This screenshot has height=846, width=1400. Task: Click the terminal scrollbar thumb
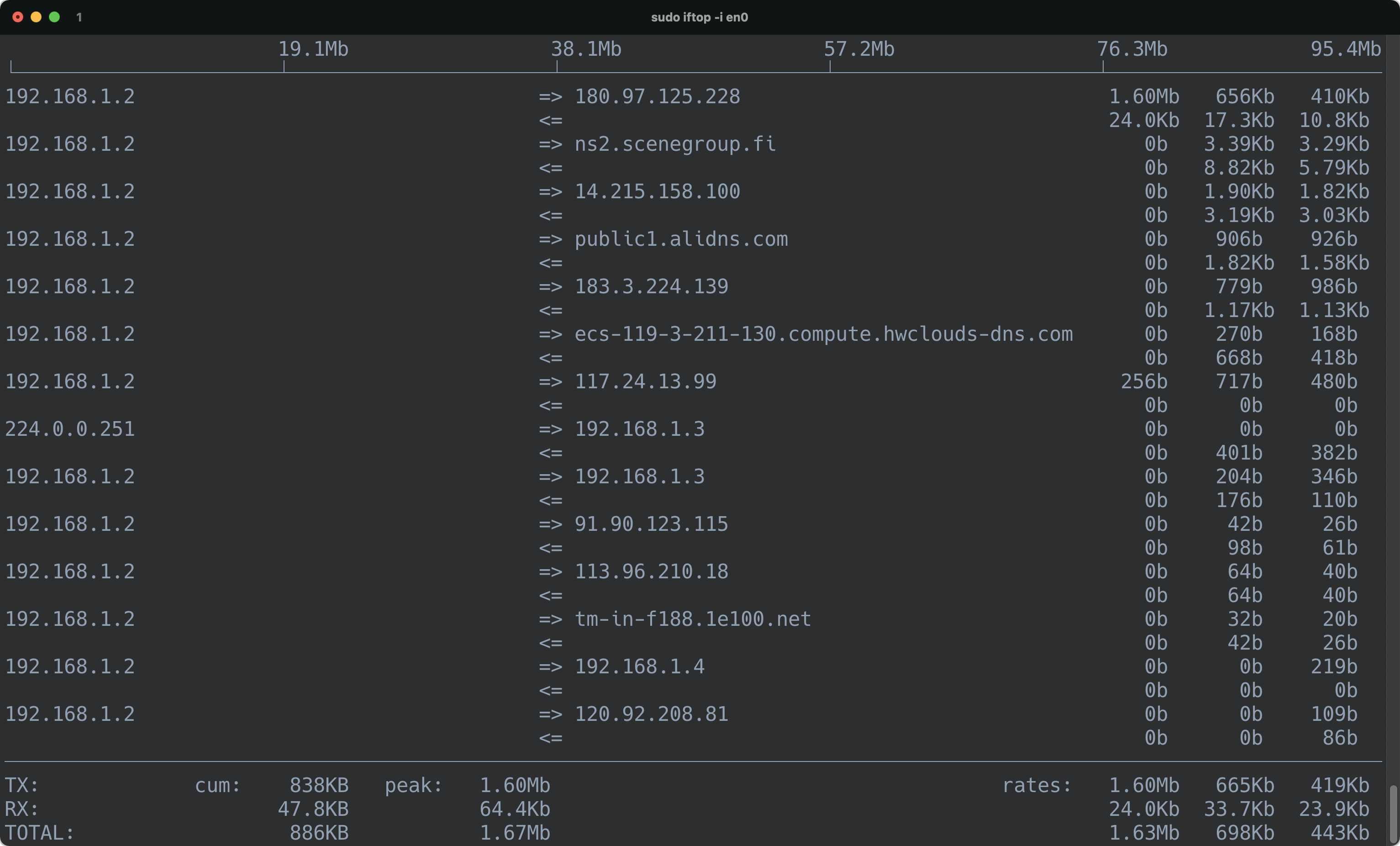coord(1393,814)
